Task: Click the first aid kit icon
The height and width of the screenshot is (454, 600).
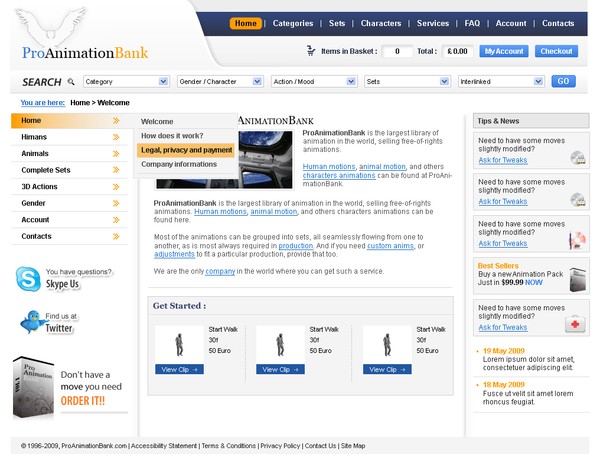Action: 575,324
